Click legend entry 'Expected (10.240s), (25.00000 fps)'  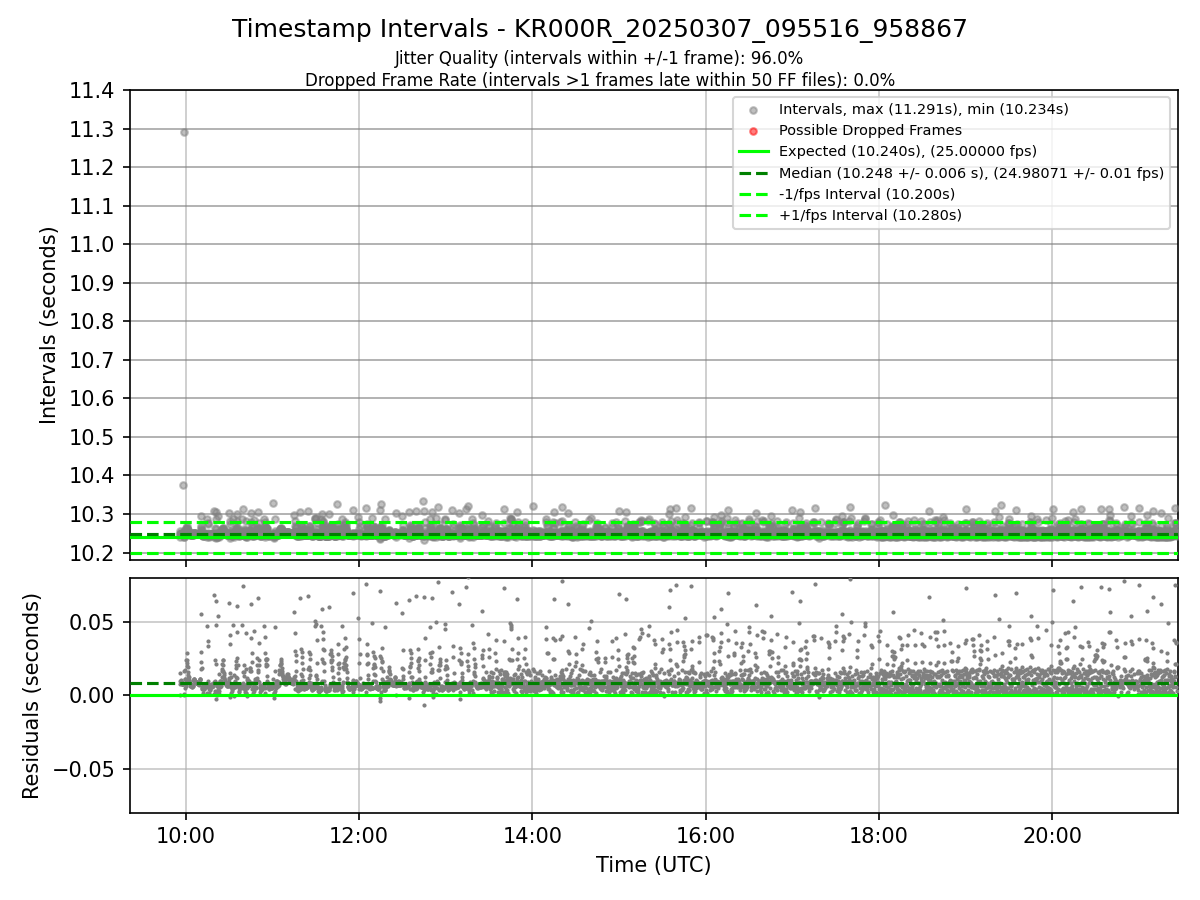tap(908, 151)
